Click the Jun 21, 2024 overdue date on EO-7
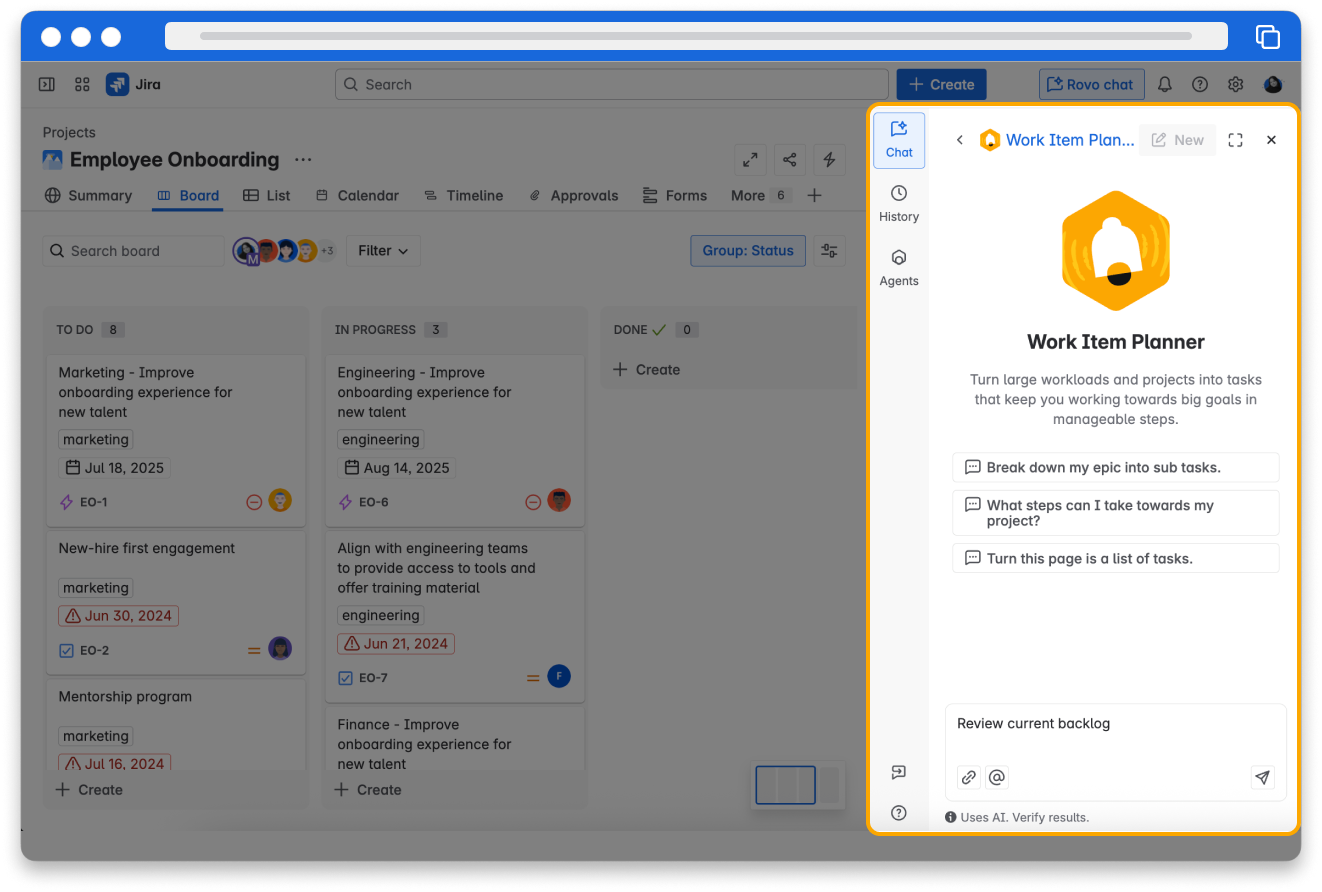 396,644
